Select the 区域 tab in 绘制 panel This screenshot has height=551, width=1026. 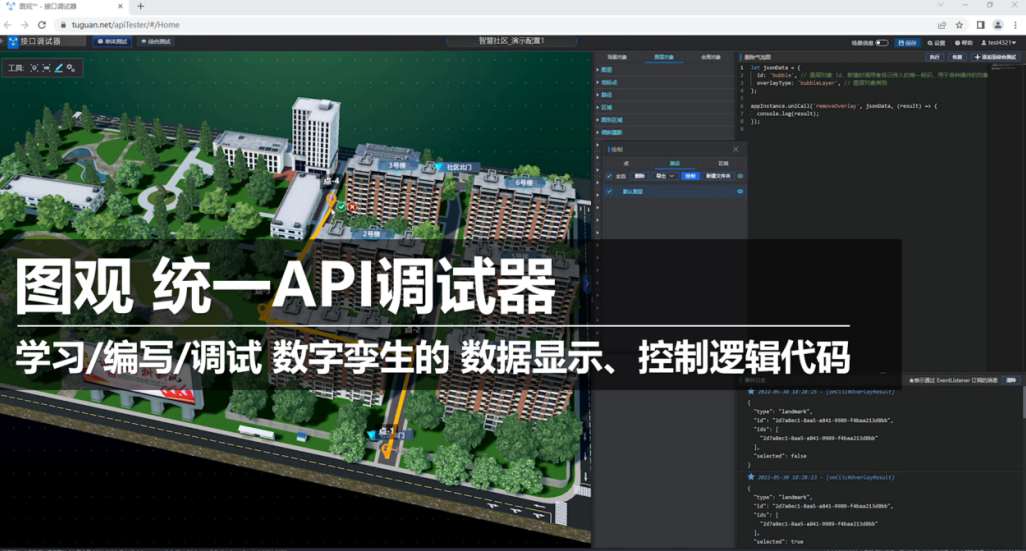point(723,164)
